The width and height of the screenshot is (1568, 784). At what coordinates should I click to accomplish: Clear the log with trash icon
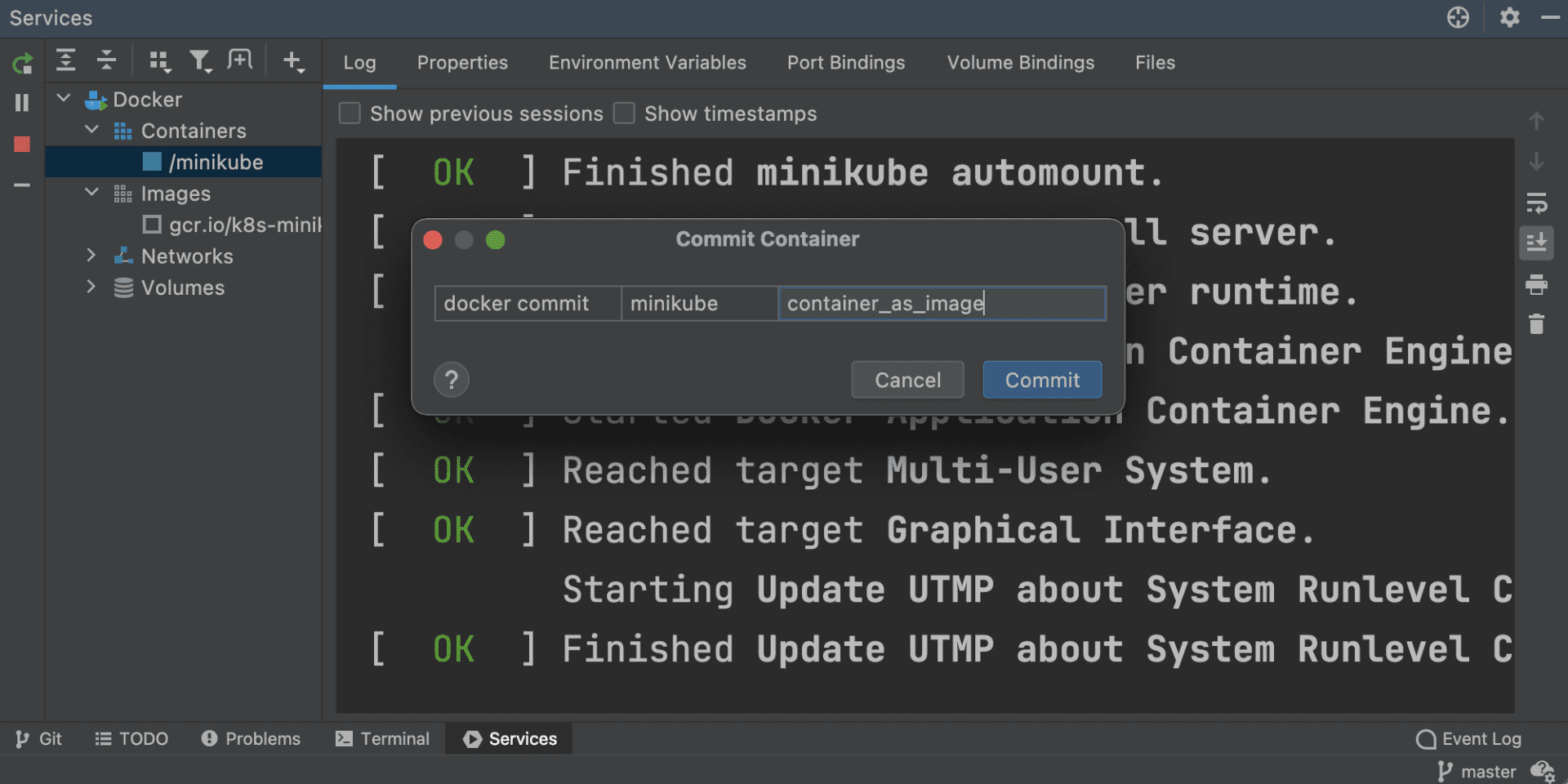1536,324
